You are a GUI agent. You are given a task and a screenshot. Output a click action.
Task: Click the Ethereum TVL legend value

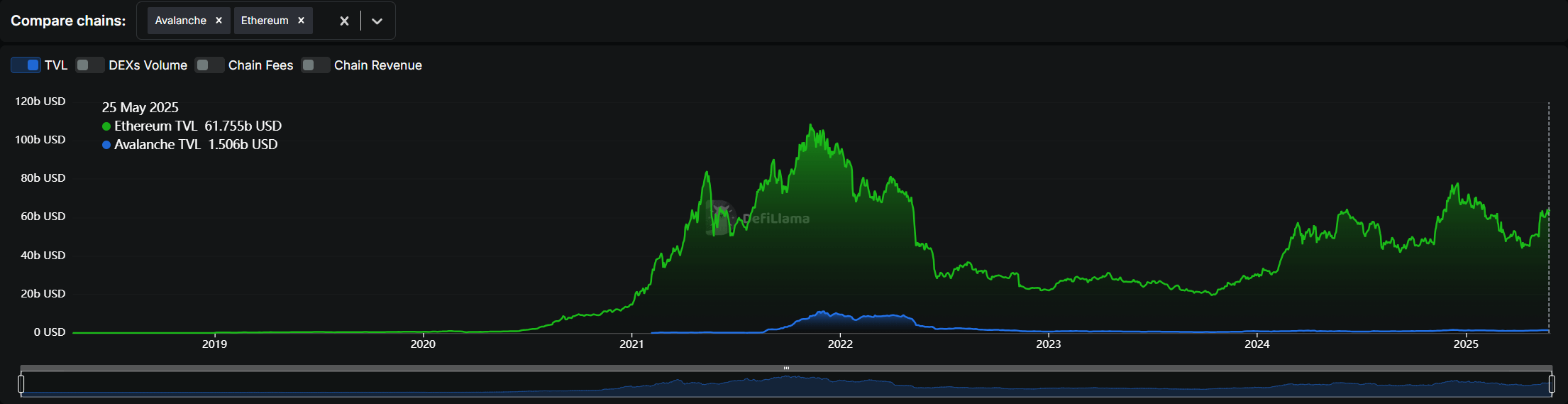(243, 126)
